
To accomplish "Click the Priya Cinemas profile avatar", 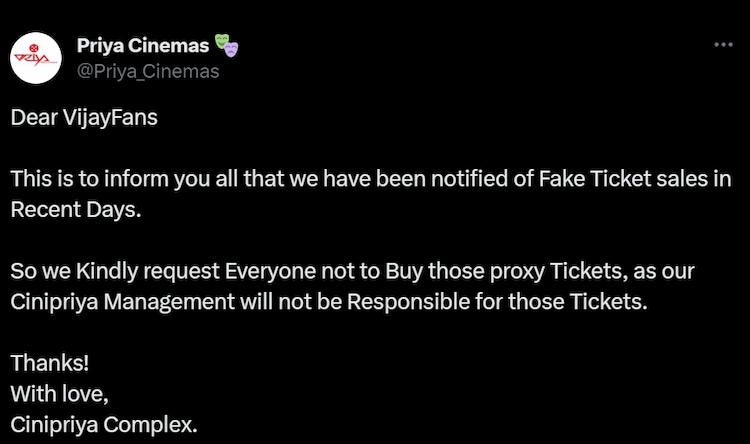I will tap(37, 58).
